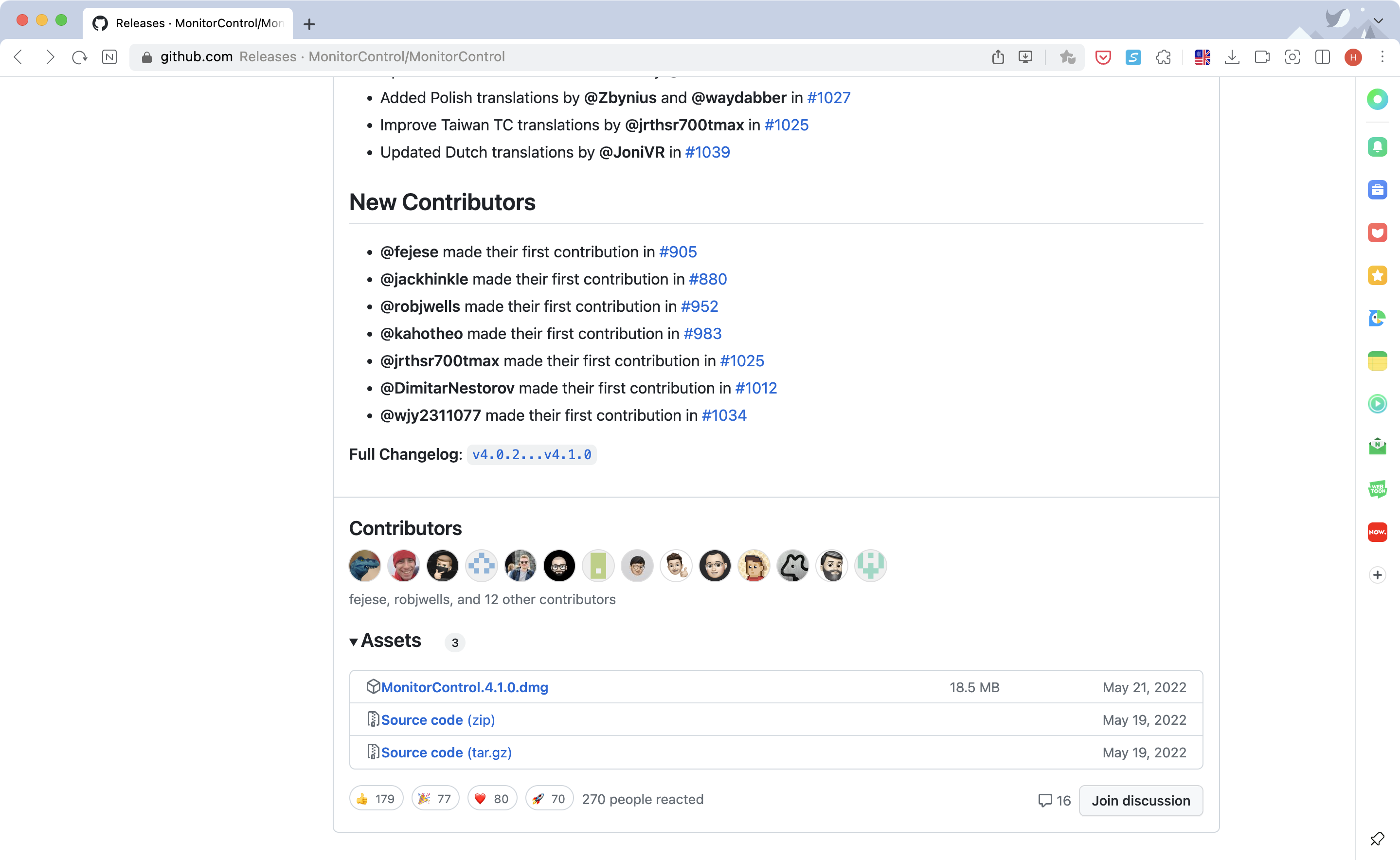
Task: Click the first contributor avatar thumbnail
Action: 364,566
